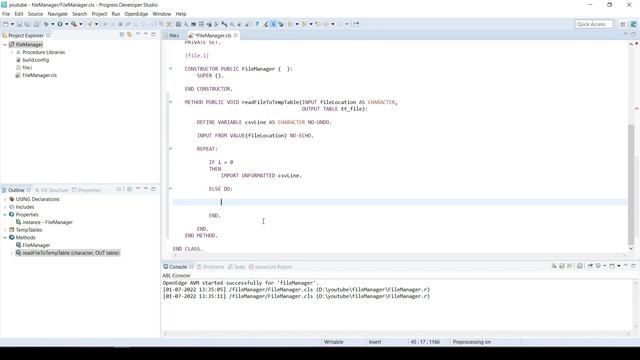Collapse Methods node in Outline
This screenshot has width=640, height=360.
coord(5,238)
